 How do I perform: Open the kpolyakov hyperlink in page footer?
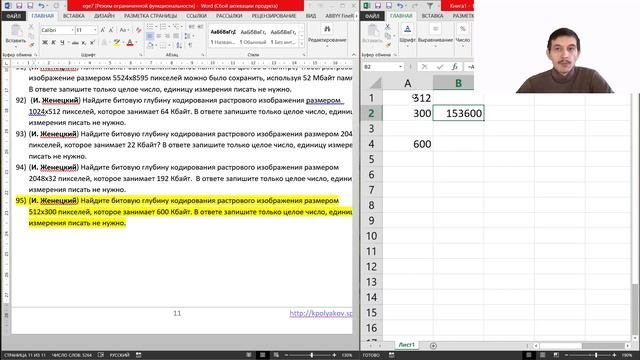pos(320,313)
